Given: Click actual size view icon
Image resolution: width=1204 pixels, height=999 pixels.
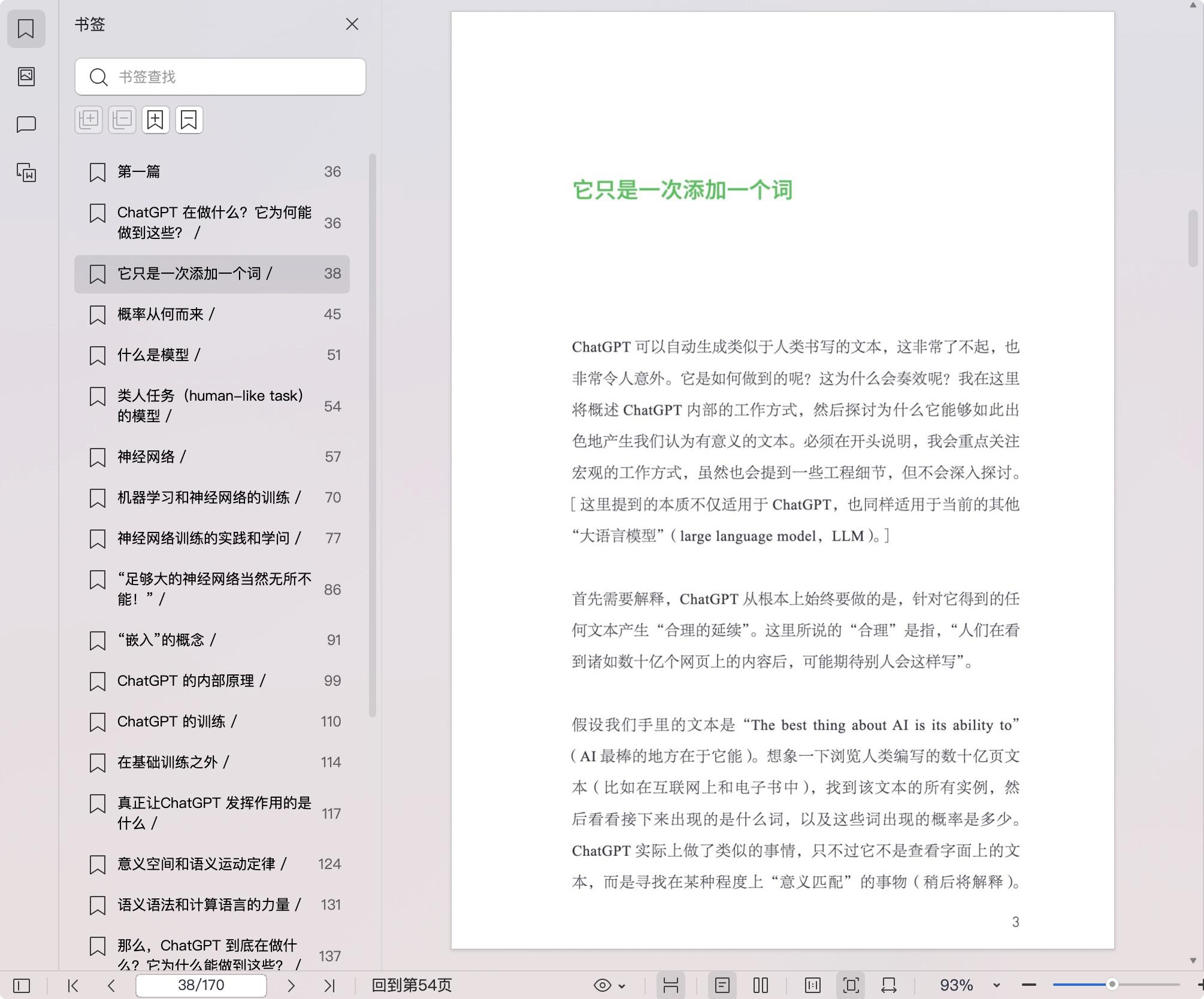Looking at the screenshot, I should tap(813, 985).
